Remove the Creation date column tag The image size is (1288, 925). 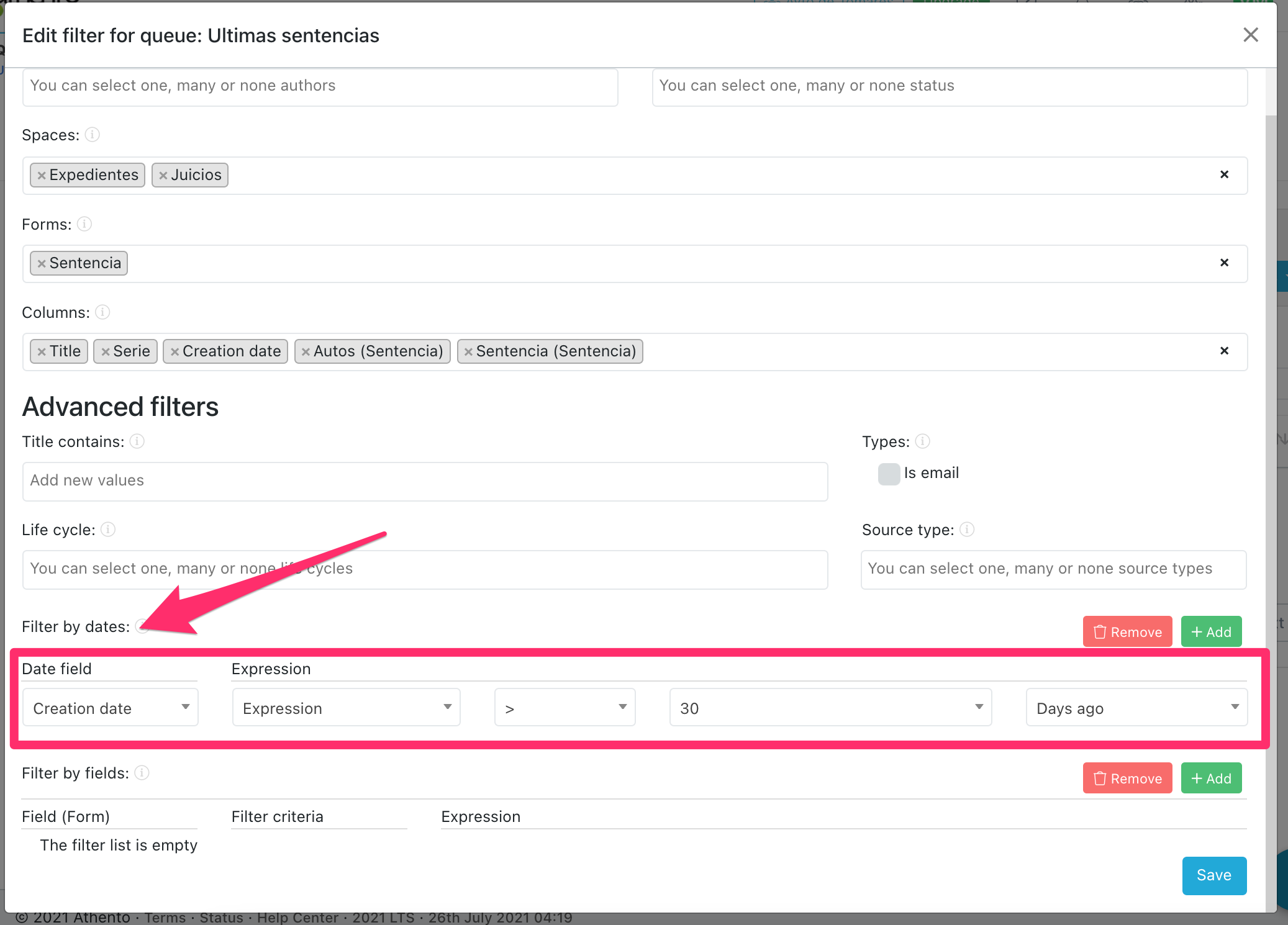pyautogui.click(x=175, y=352)
